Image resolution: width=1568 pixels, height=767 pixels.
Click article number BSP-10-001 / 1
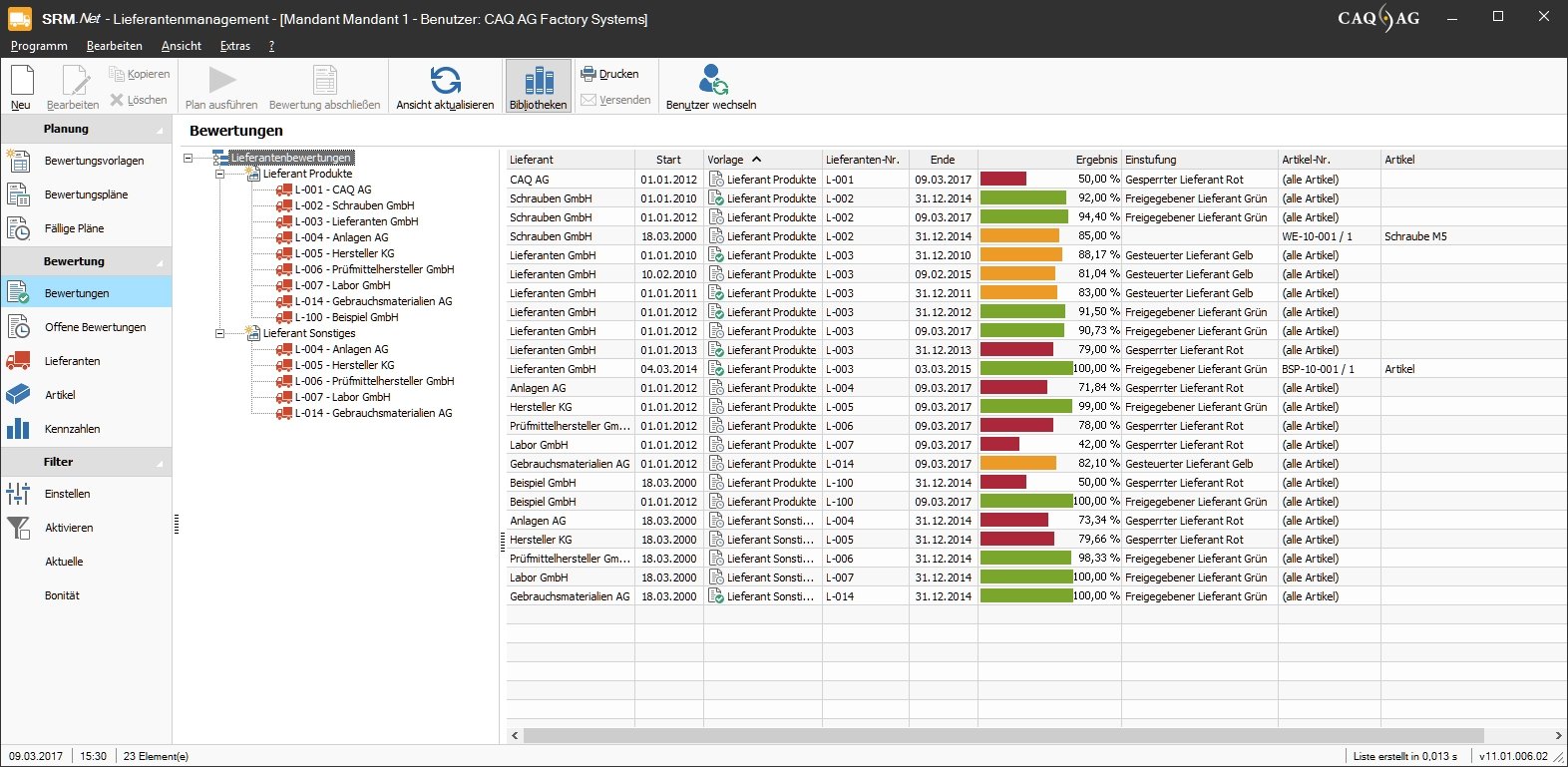click(x=1318, y=369)
